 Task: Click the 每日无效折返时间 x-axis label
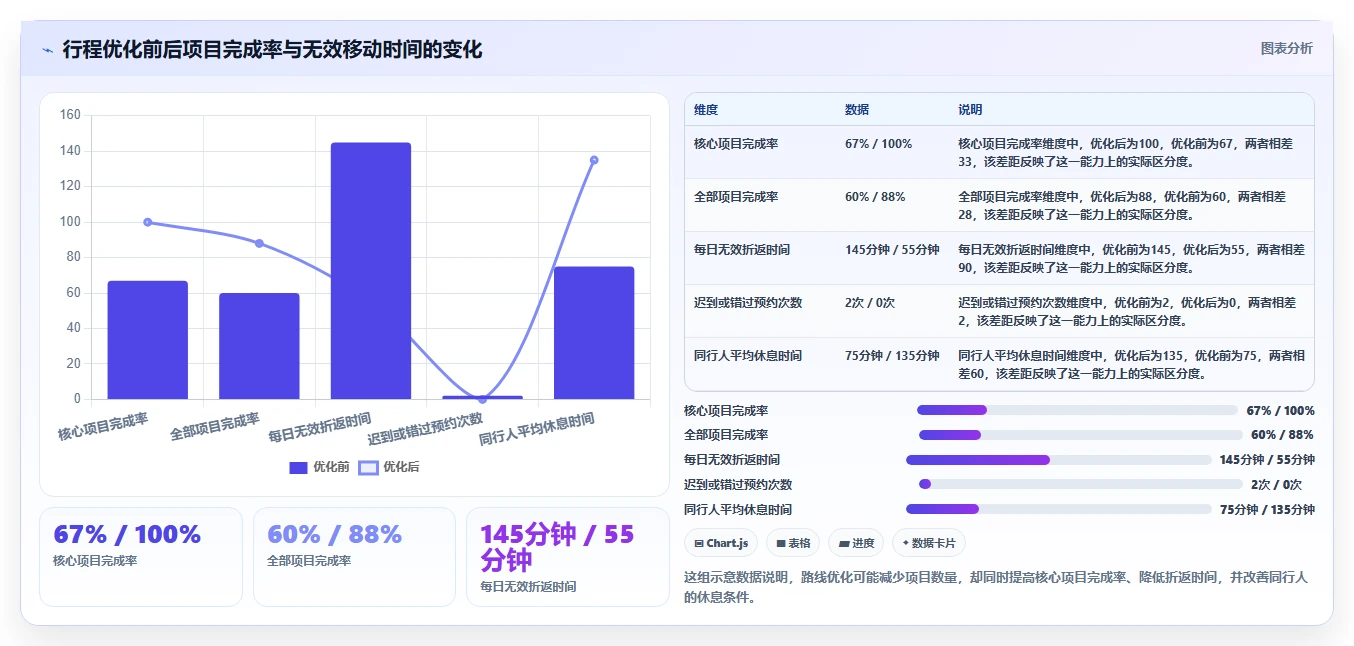(x=320, y=428)
